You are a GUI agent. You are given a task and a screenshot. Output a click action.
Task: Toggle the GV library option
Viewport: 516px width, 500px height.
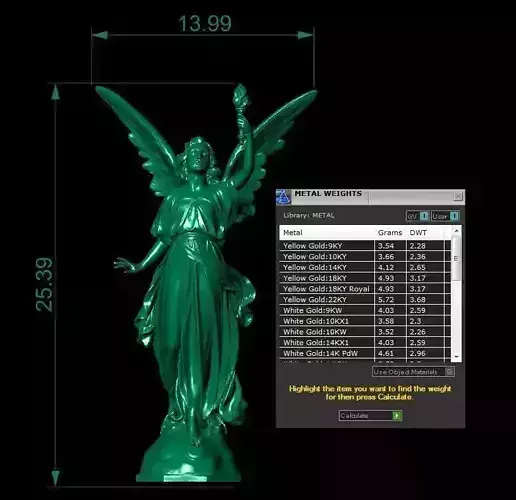pyautogui.click(x=417, y=216)
